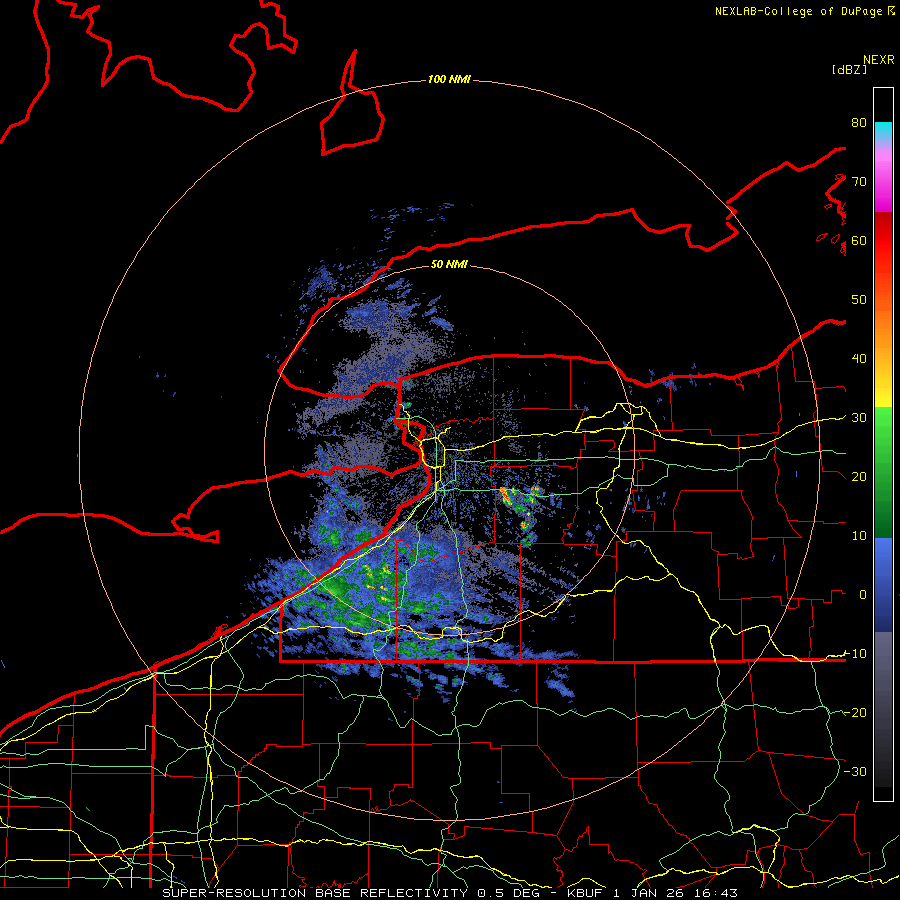Click the 10 value on the dBZ scale

coord(859,536)
